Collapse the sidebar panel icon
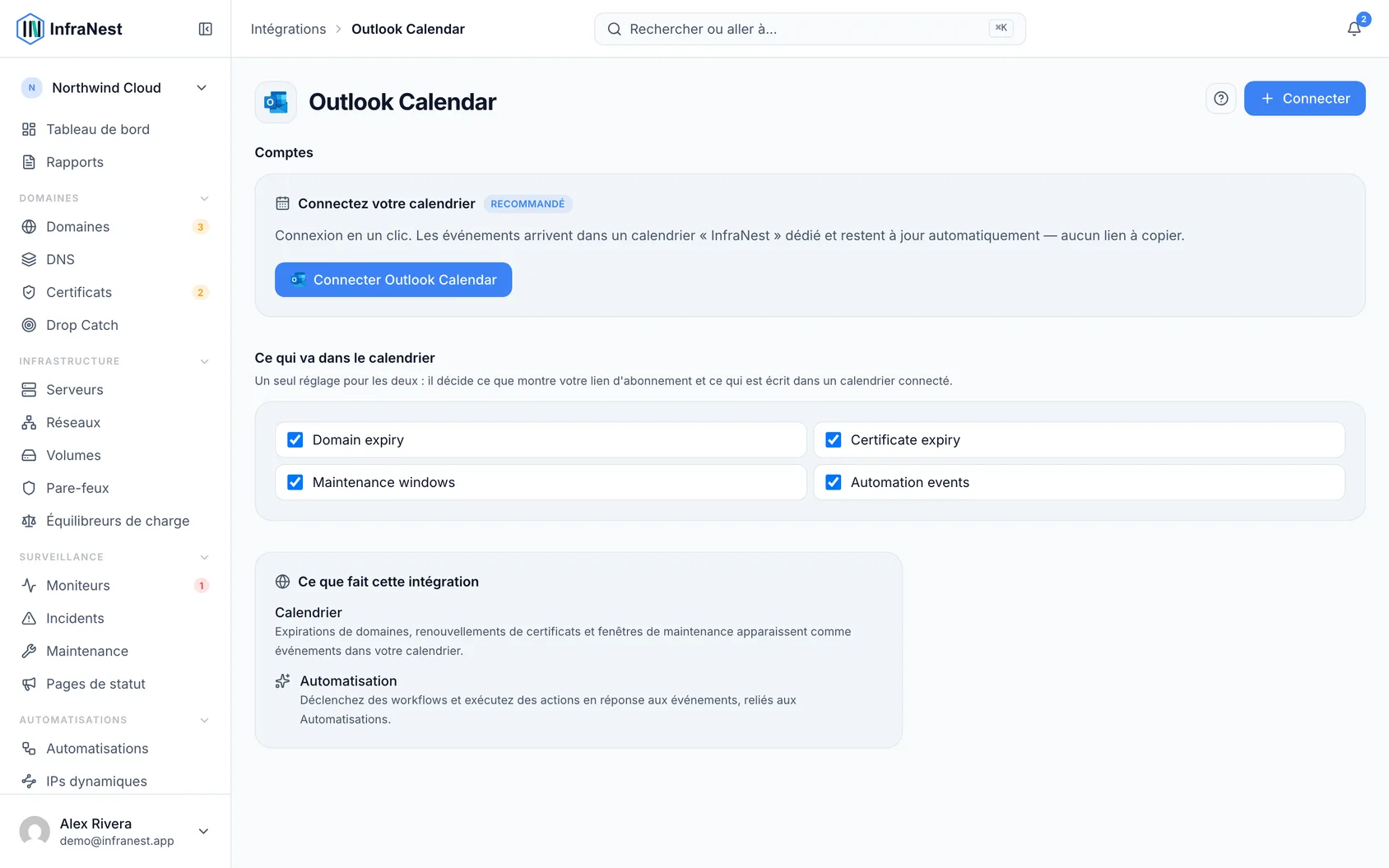This screenshot has height=868, width=1389. coord(206,29)
